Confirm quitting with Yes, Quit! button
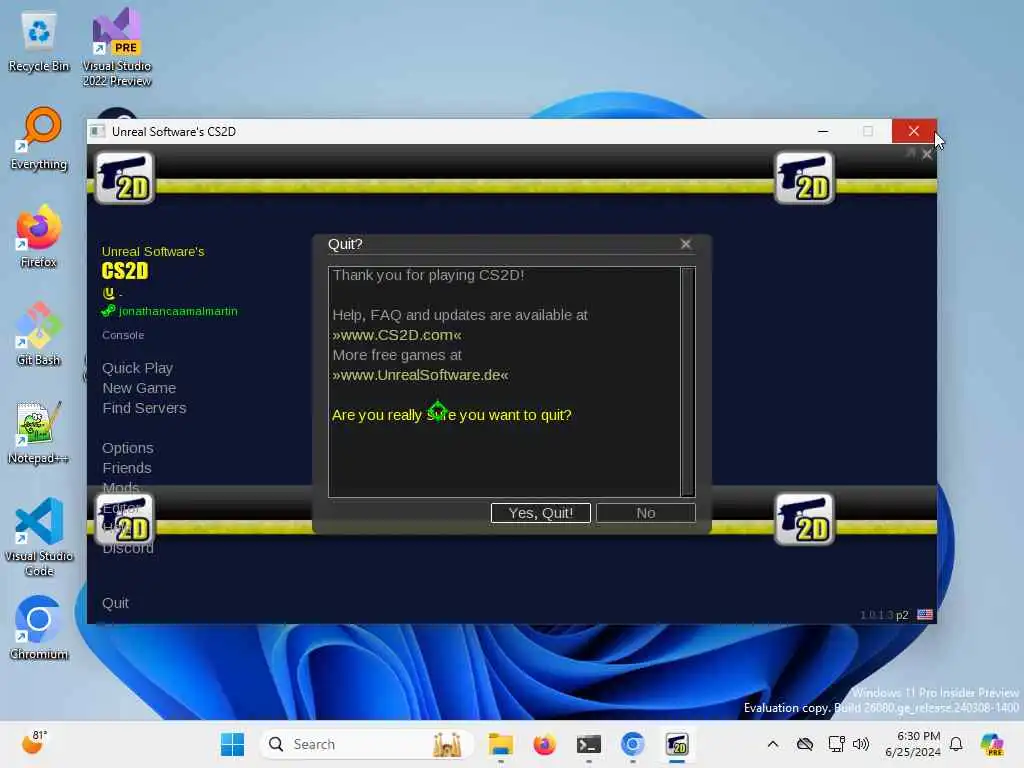This screenshot has width=1024, height=768. 540,513
